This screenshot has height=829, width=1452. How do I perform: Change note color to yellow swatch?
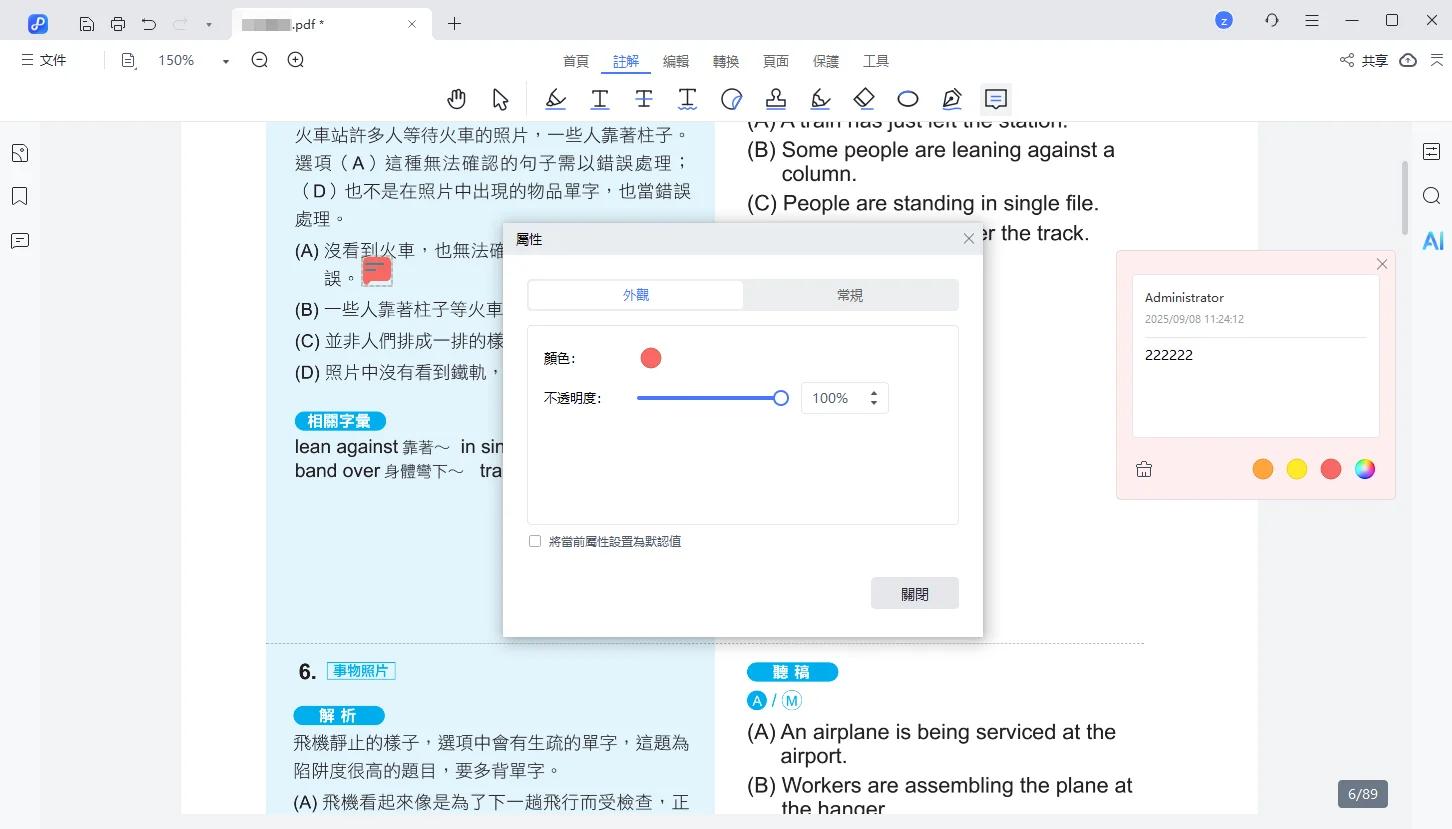(x=1297, y=468)
